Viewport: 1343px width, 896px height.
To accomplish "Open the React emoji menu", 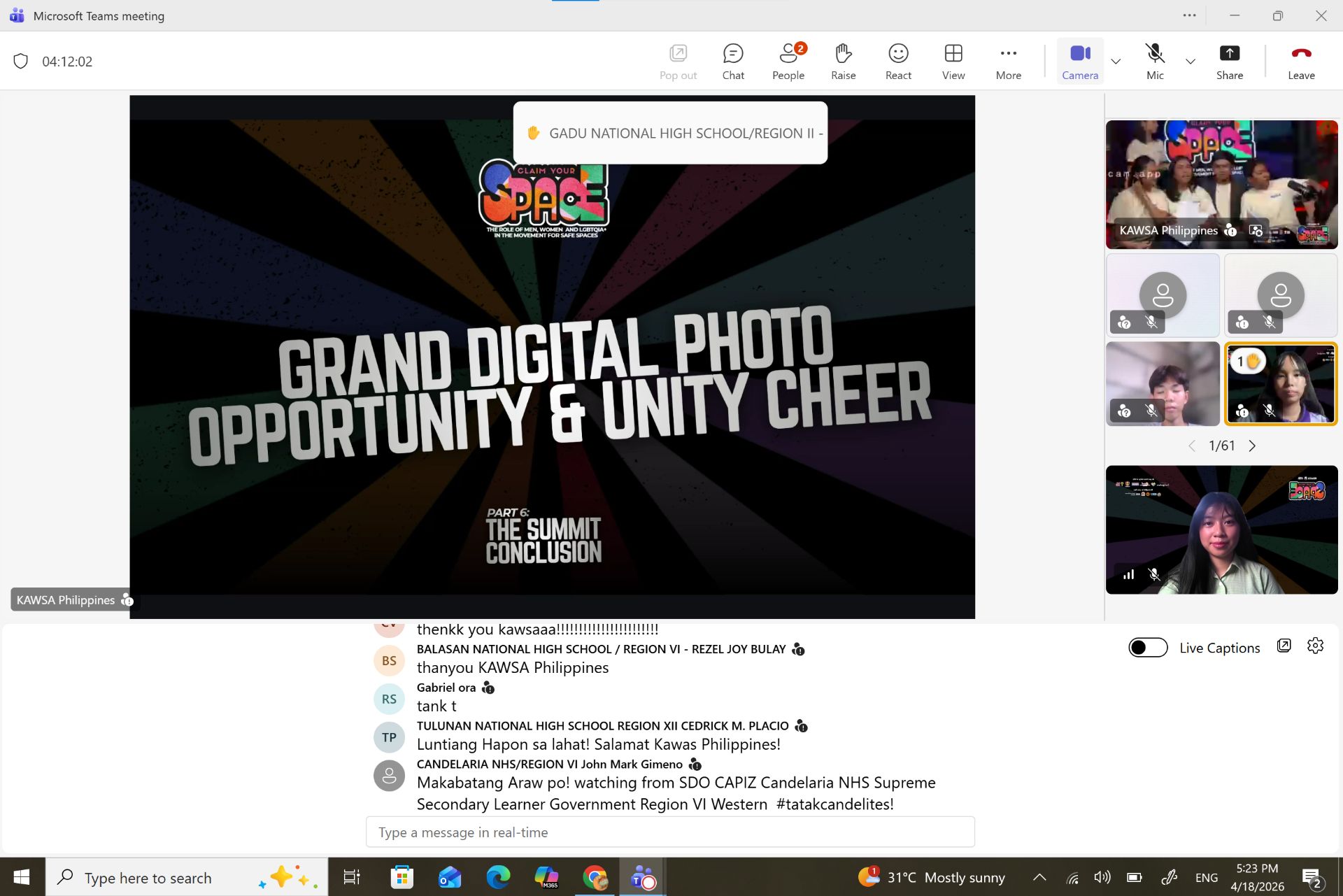I will click(898, 61).
